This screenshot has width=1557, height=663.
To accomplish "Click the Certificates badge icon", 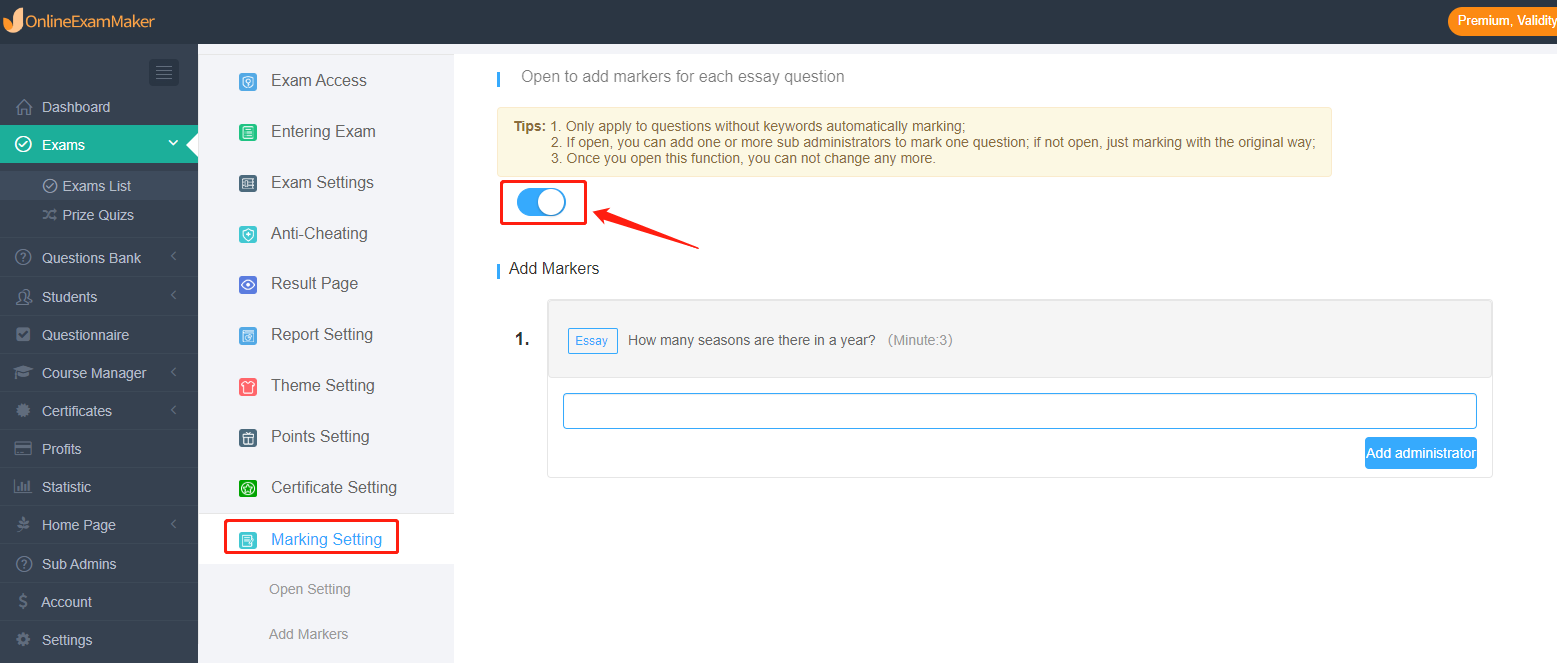I will point(24,411).
